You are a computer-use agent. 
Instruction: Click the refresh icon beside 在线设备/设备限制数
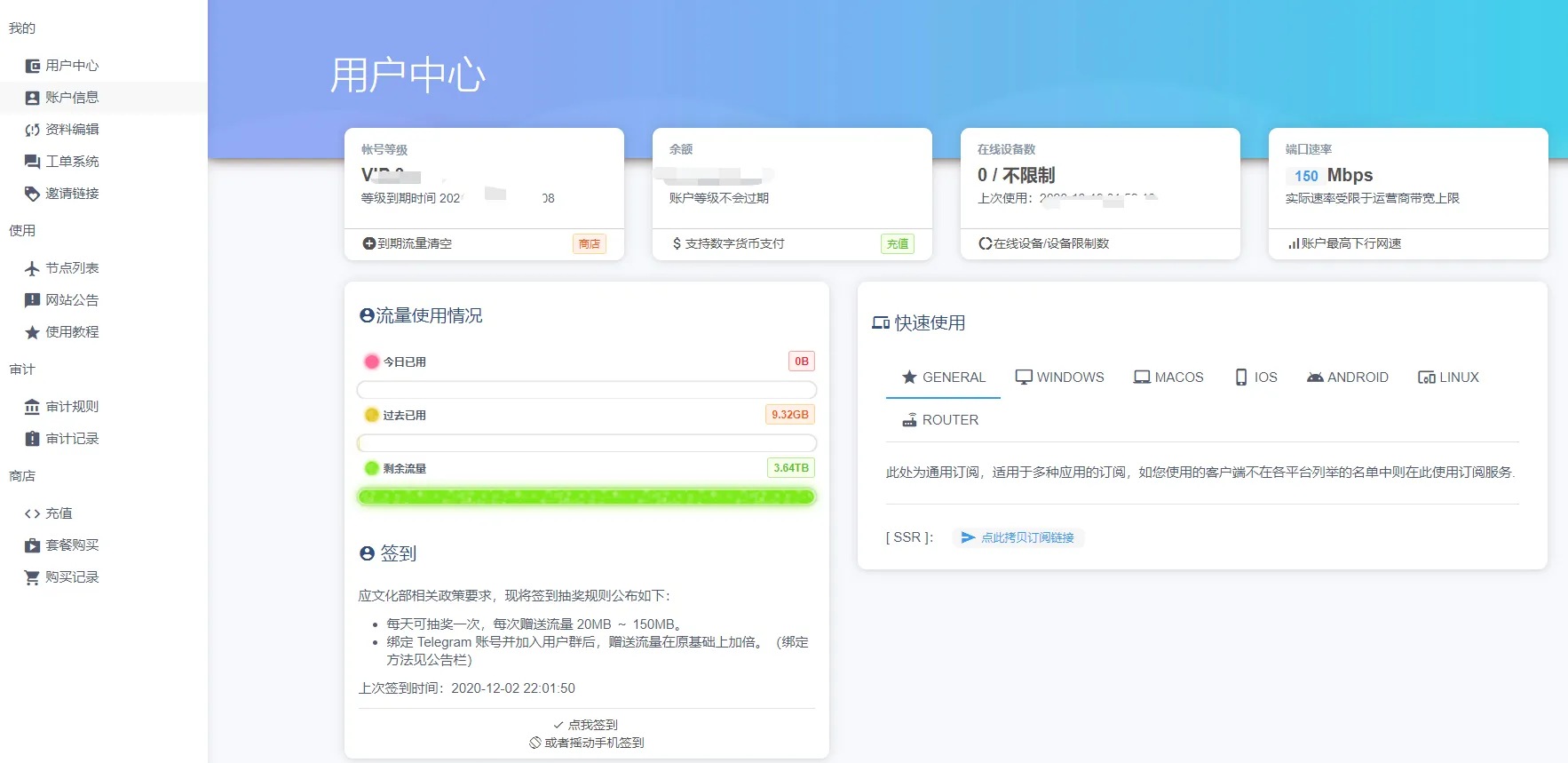coord(986,243)
